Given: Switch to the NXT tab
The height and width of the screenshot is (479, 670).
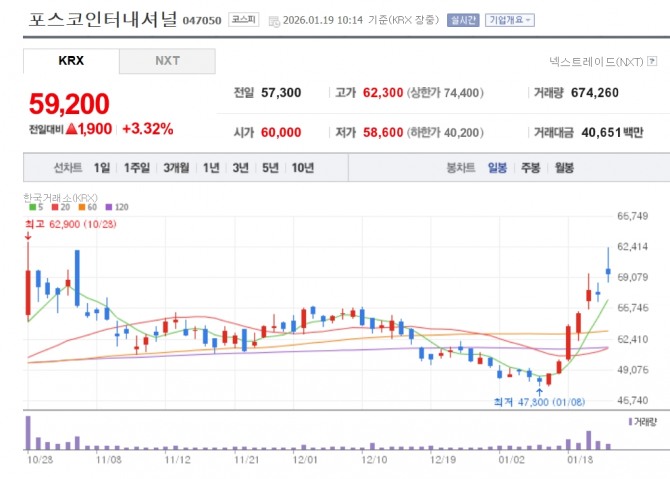Looking at the screenshot, I should (x=167, y=61).
